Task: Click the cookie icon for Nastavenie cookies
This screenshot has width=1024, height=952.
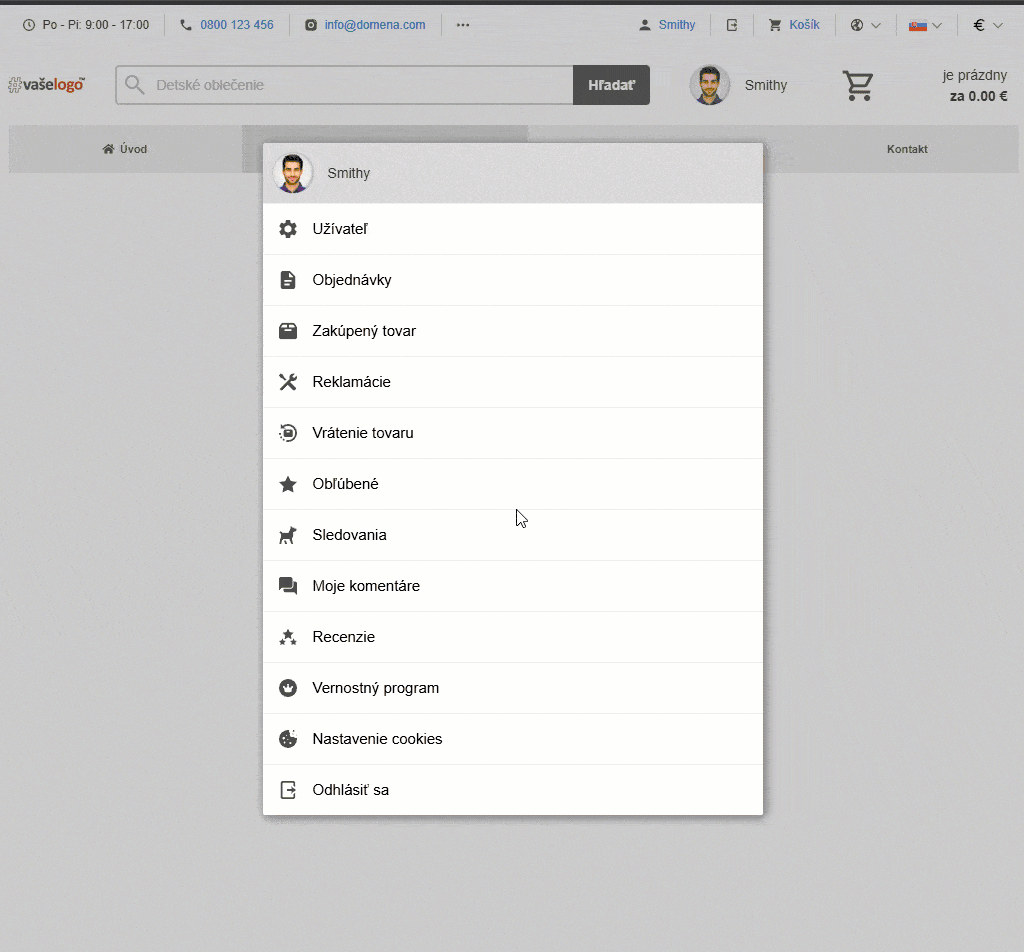Action: (x=288, y=738)
